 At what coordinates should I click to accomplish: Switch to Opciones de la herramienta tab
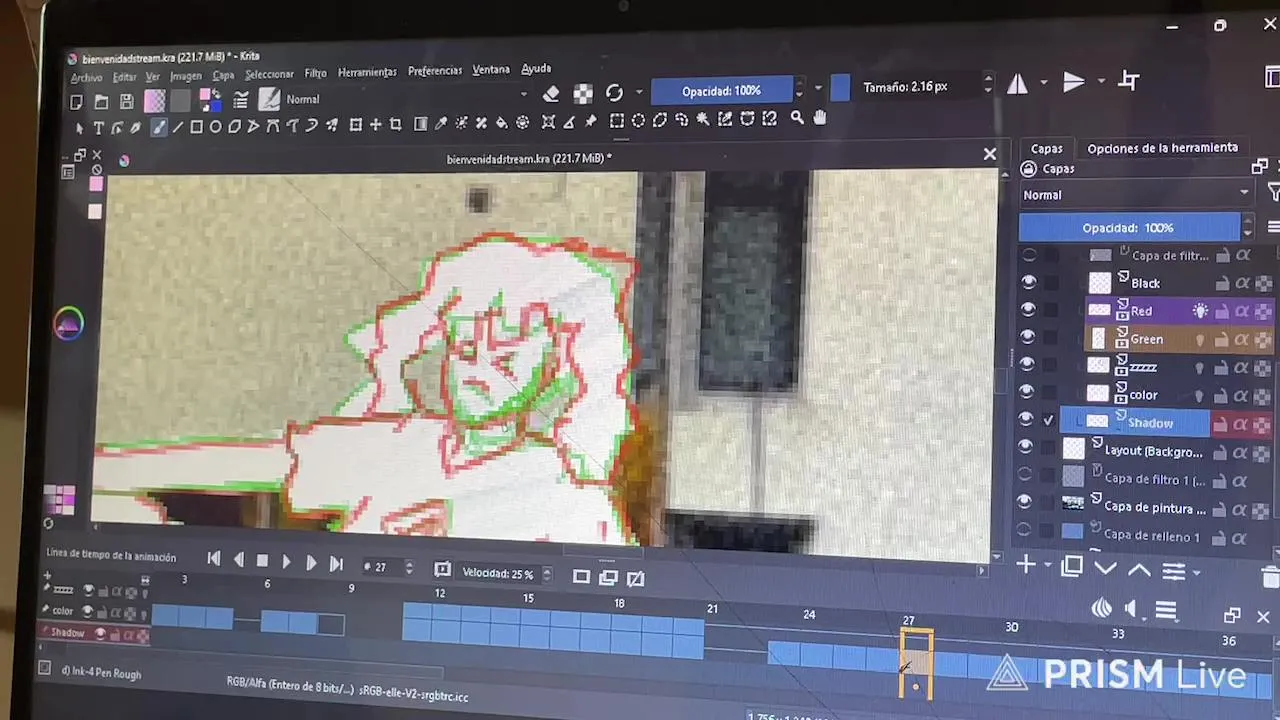coord(1162,148)
